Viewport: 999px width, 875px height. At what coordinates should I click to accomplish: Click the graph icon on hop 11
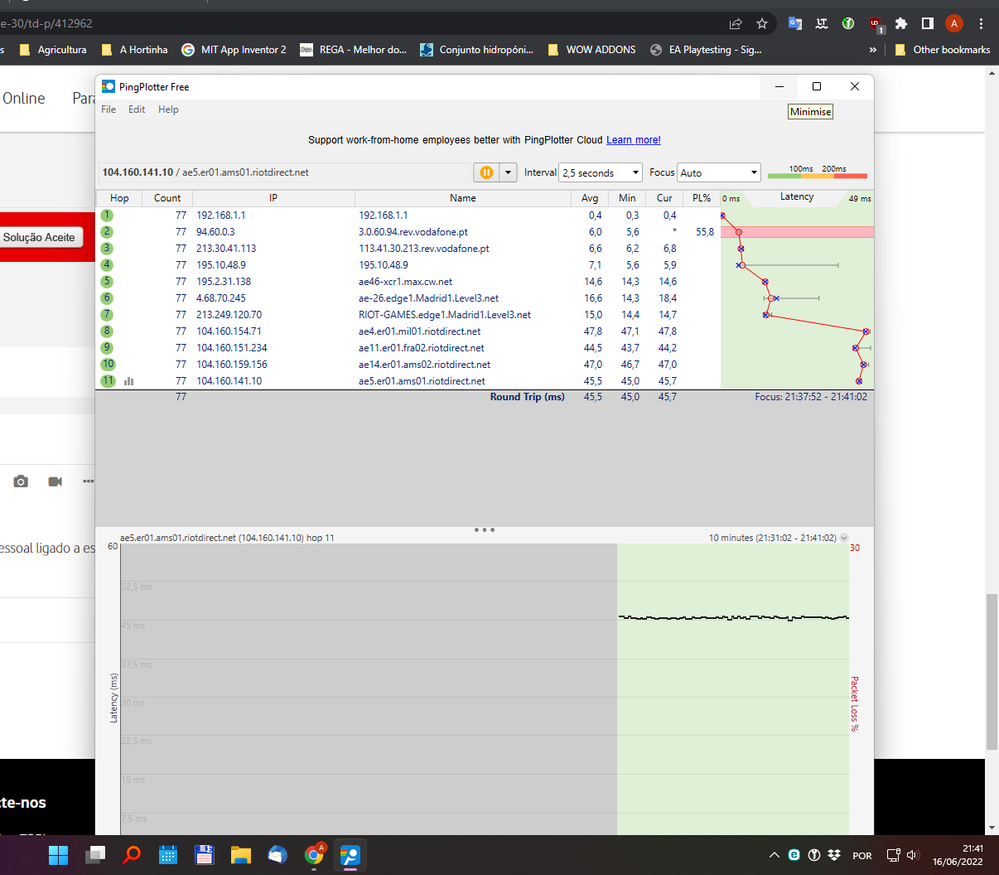tap(128, 381)
